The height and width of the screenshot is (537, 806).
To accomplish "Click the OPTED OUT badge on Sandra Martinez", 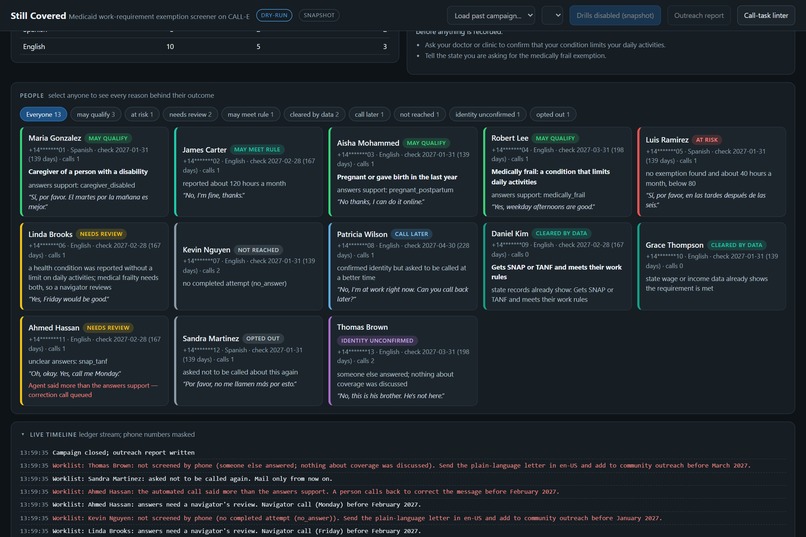I will (263, 338).
